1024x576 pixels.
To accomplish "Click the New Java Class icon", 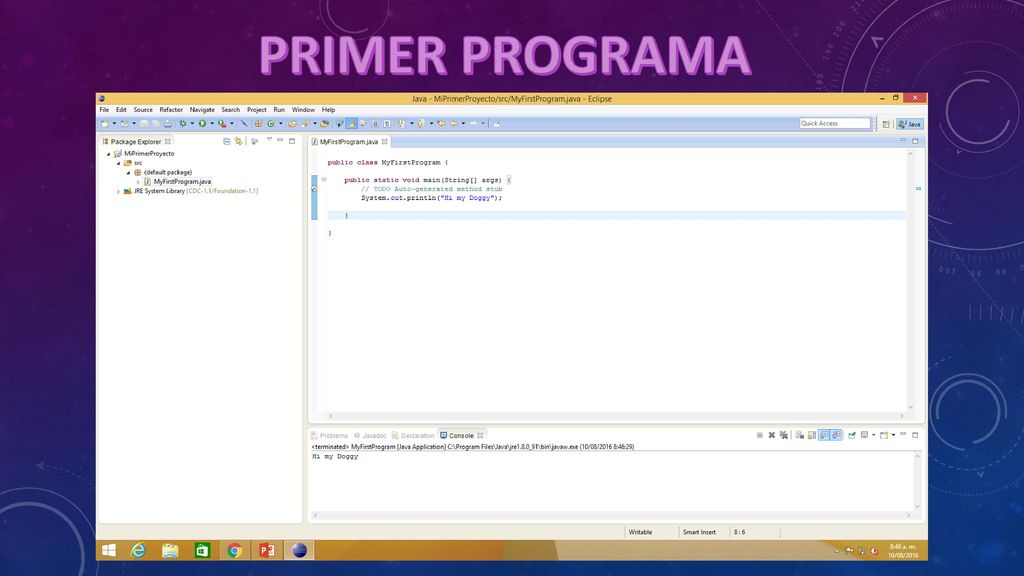I will click(270, 123).
